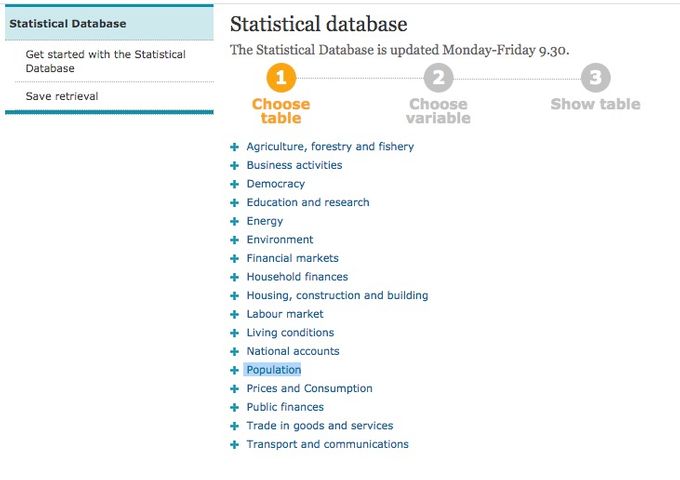The height and width of the screenshot is (480, 680).
Task: Select the Prices and Consumption category
Action: [310, 389]
